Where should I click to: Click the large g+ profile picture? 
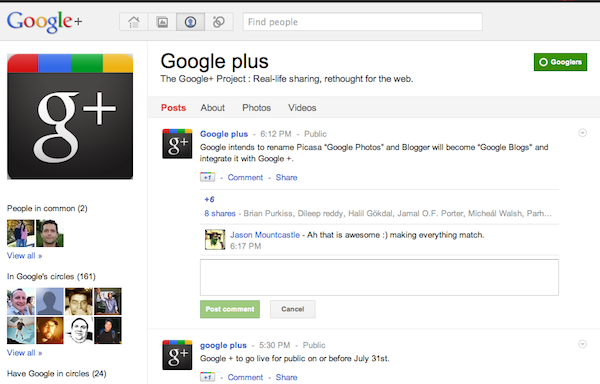tap(70, 117)
